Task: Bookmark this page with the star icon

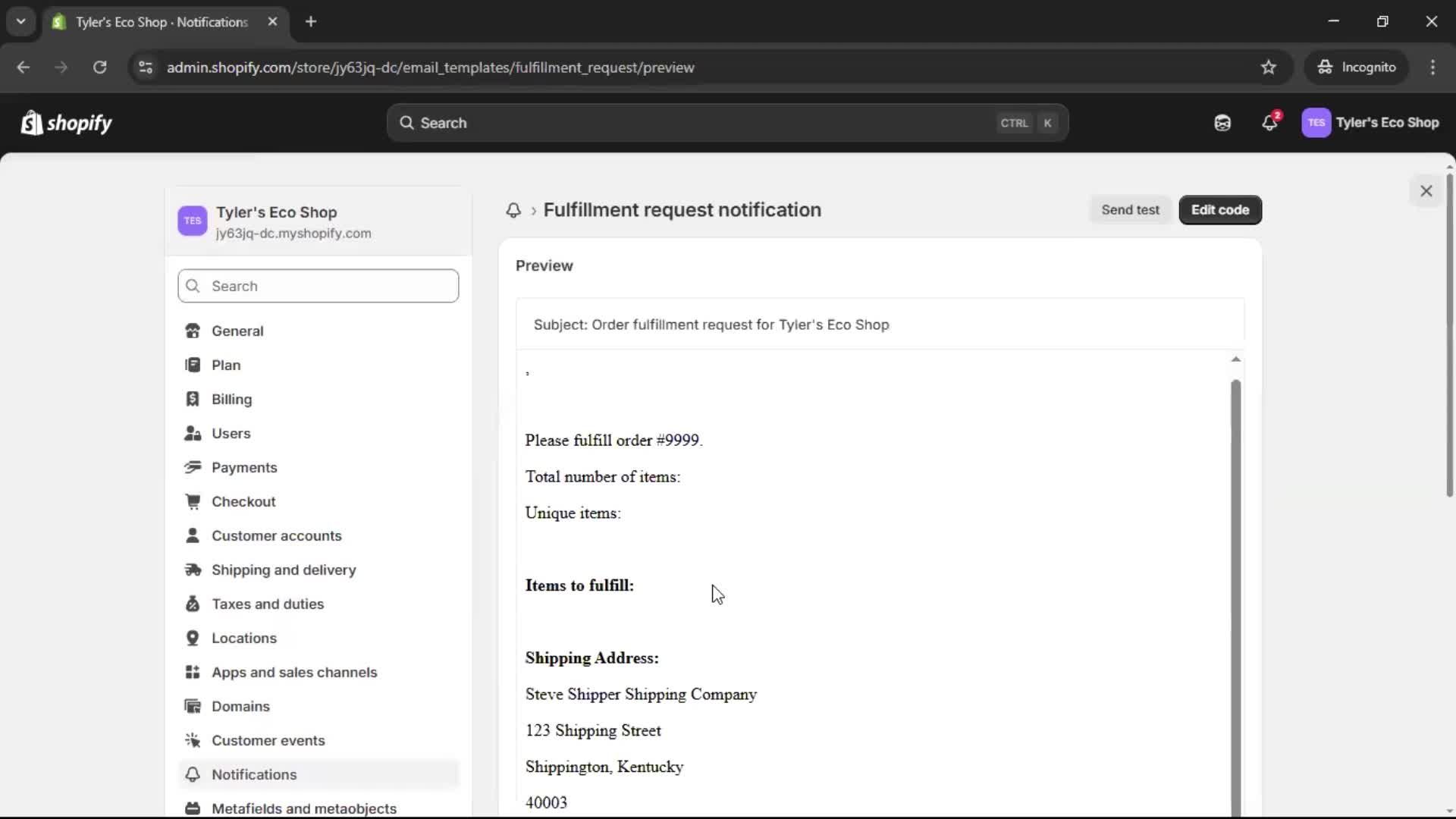Action: (1269, 67)
